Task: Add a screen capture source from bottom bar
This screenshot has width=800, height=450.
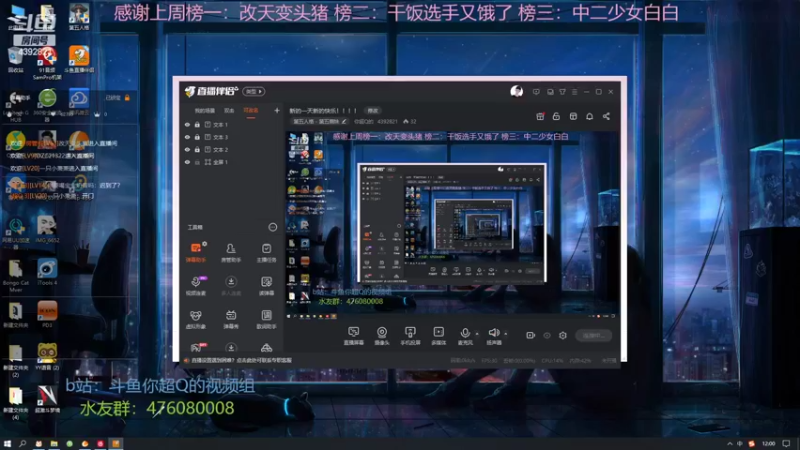Action: pyautogui.click(x=354, y=336)
